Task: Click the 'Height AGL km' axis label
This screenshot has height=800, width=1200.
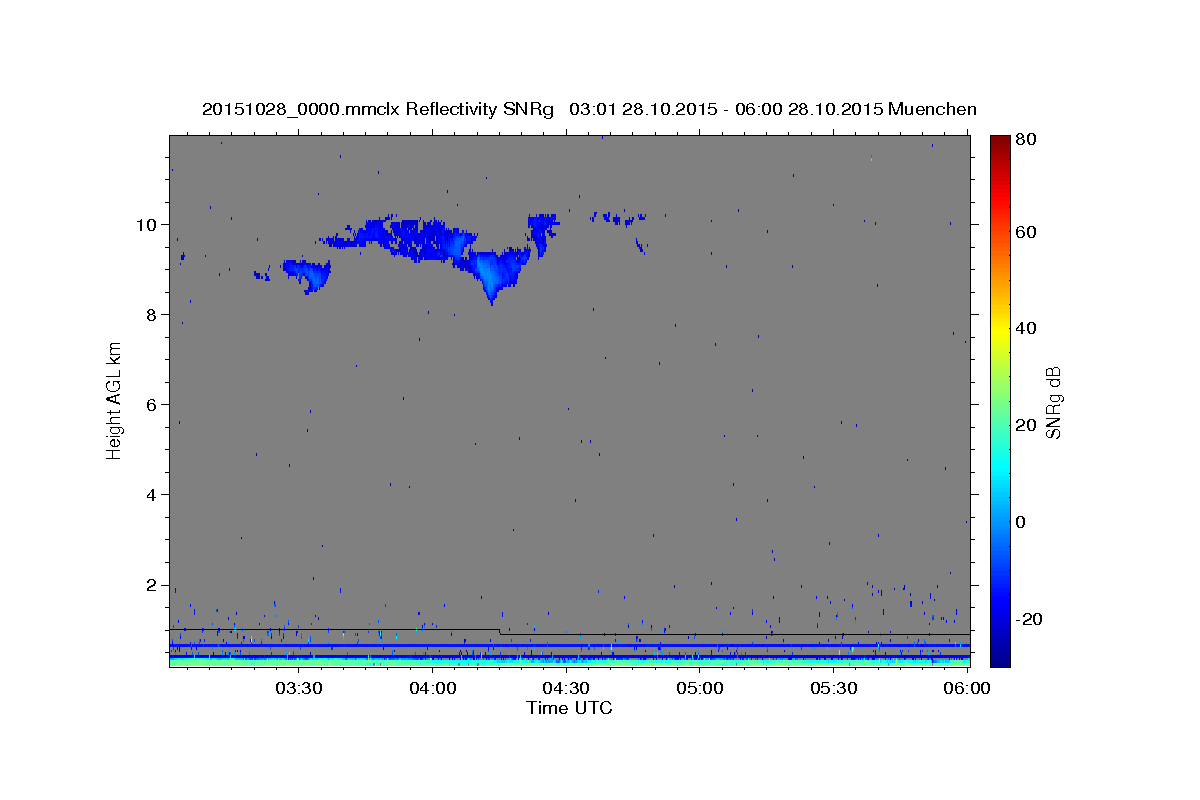Action: (x=115, y=400)
